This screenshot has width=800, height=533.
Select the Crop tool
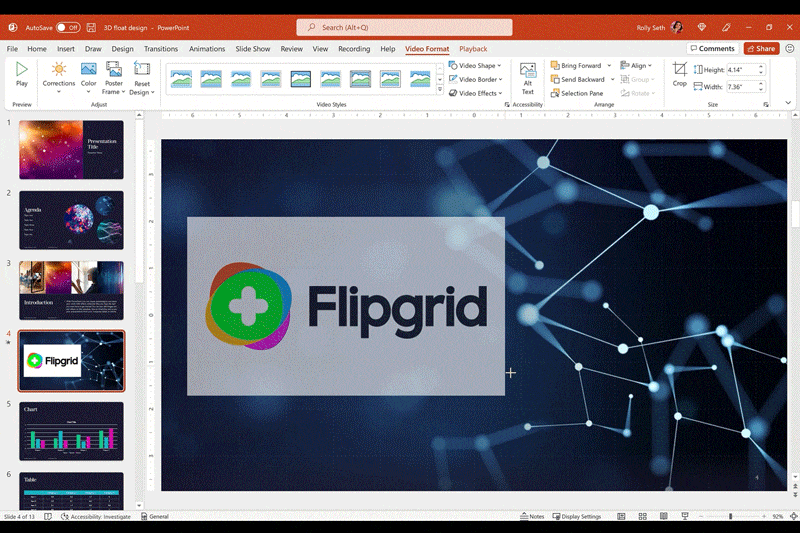[680, 74]
